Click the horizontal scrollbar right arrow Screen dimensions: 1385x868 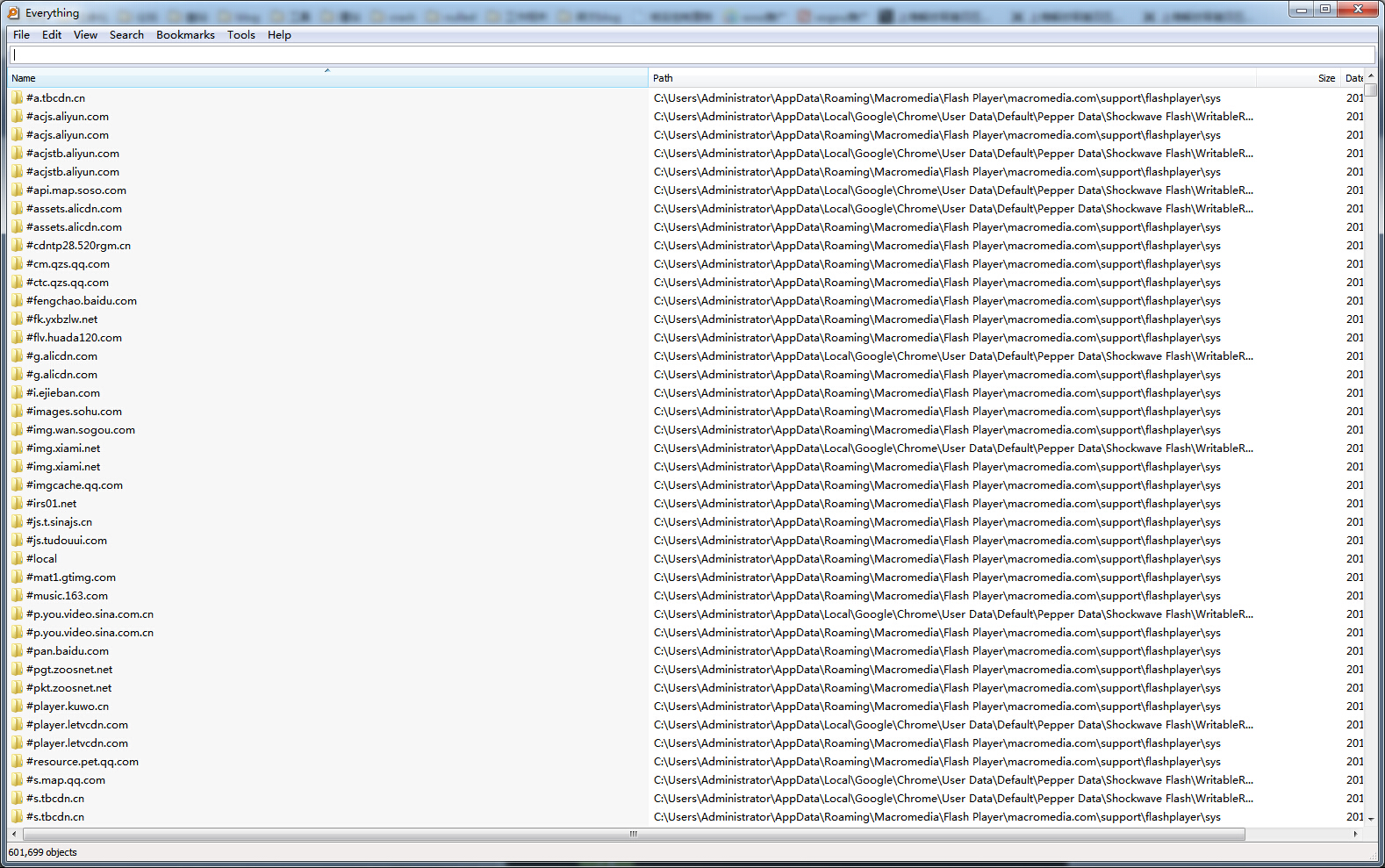click(x=1355, y=834)
